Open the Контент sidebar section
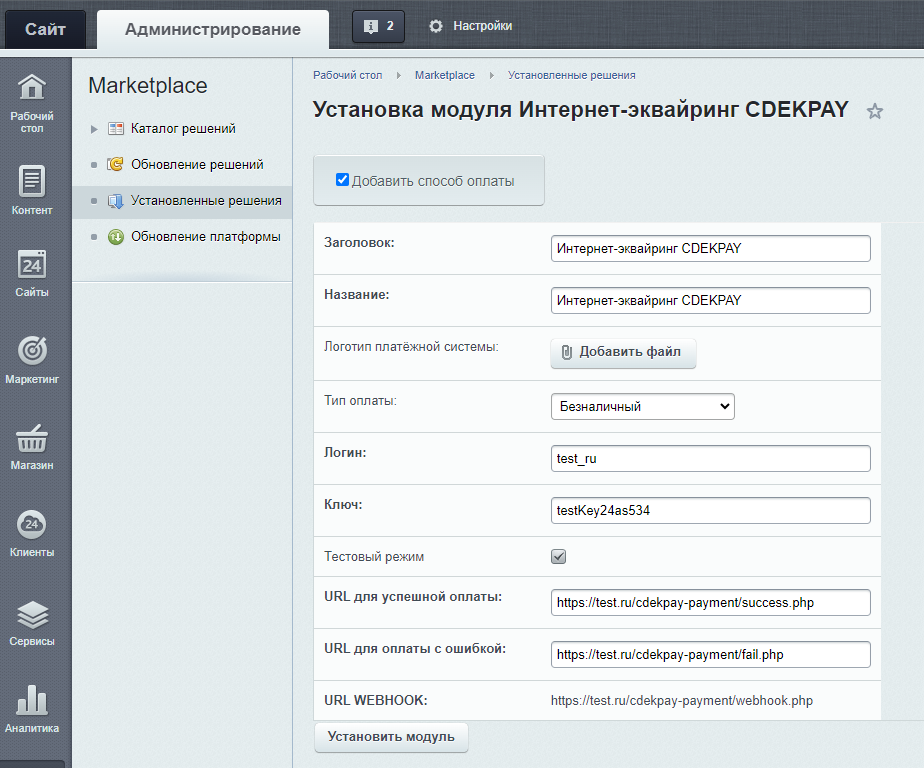 pos(32,190)
